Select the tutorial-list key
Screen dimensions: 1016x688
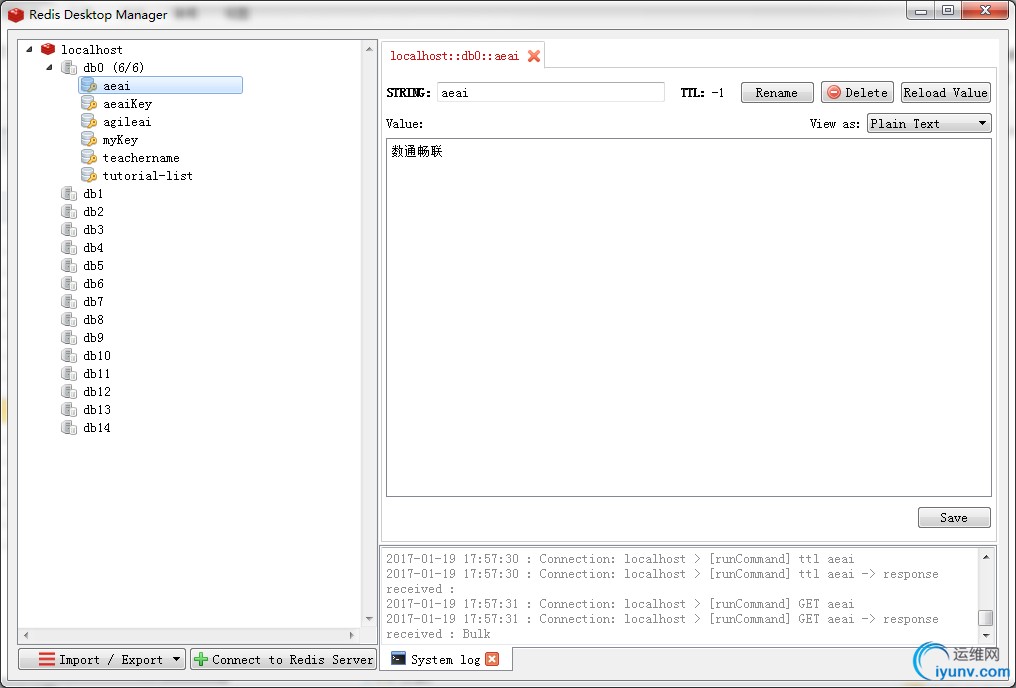pos(148,176)
